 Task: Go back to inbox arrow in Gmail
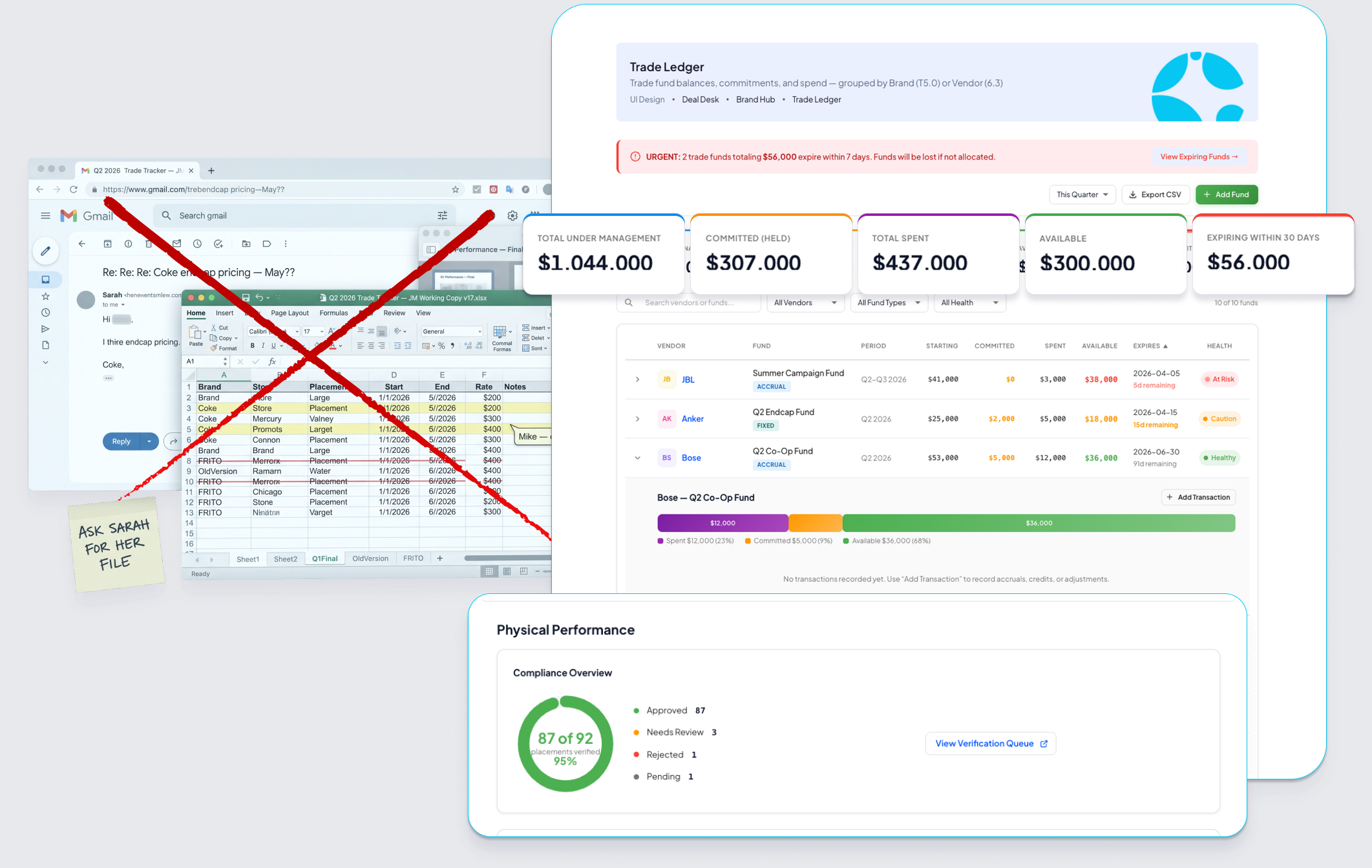click(82, 244)
